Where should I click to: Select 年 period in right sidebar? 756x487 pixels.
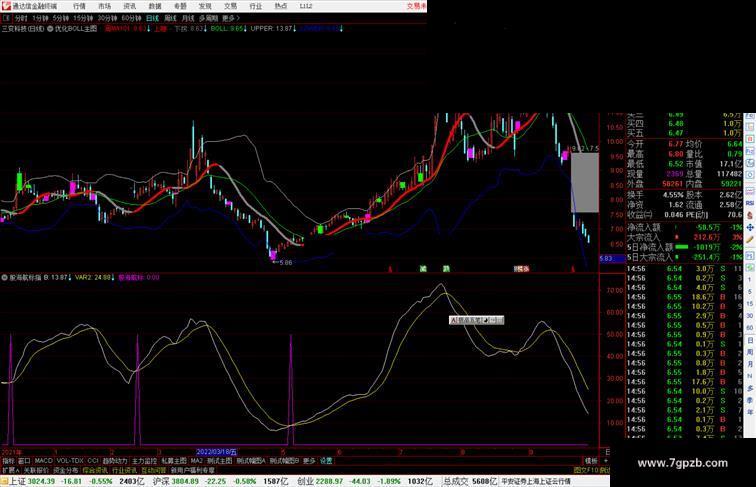750,412
